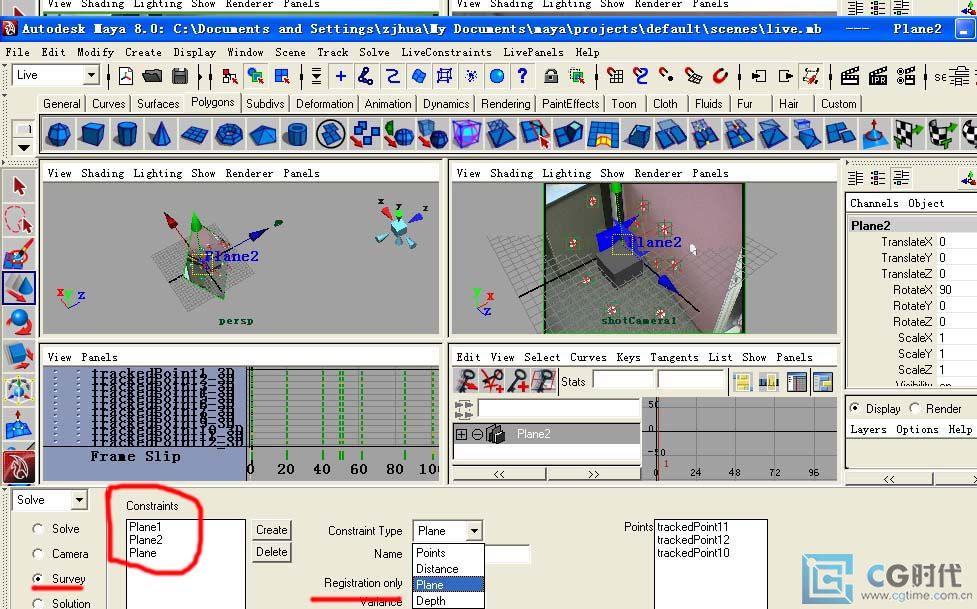Select the Display radio button in layer editor
The width and height of the screenshot is (977, 609).
(855, 408)
